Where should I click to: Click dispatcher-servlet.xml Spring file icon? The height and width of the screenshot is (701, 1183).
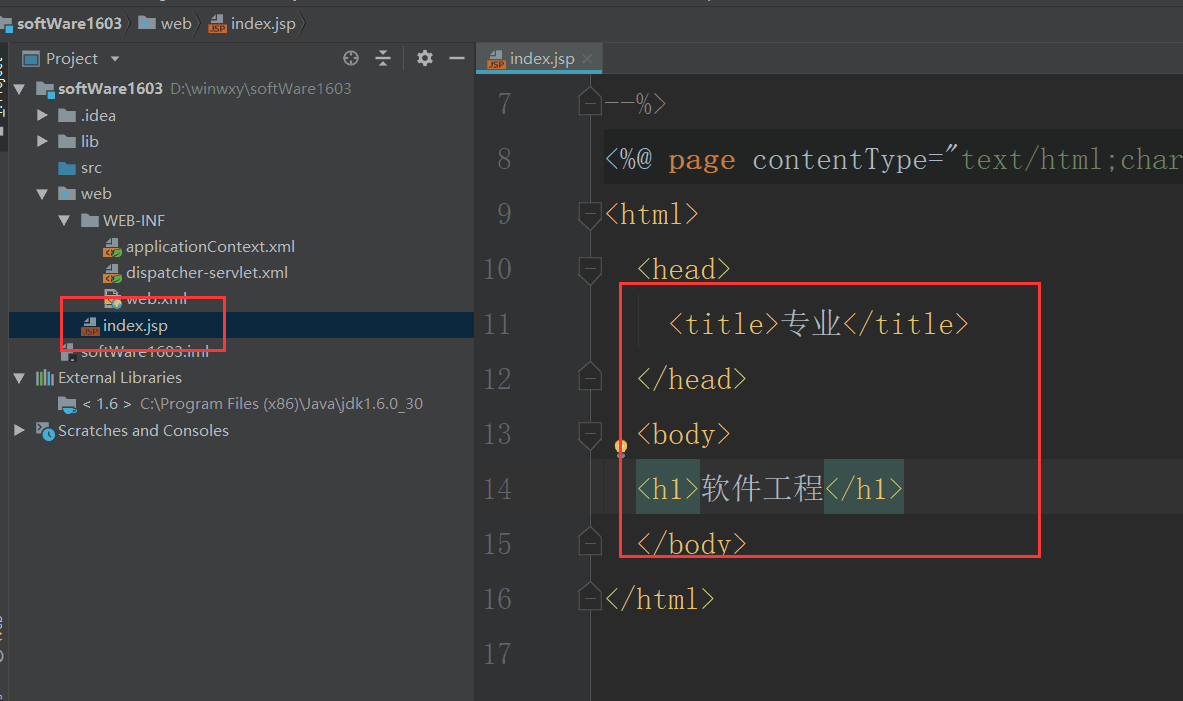(112, 272)
